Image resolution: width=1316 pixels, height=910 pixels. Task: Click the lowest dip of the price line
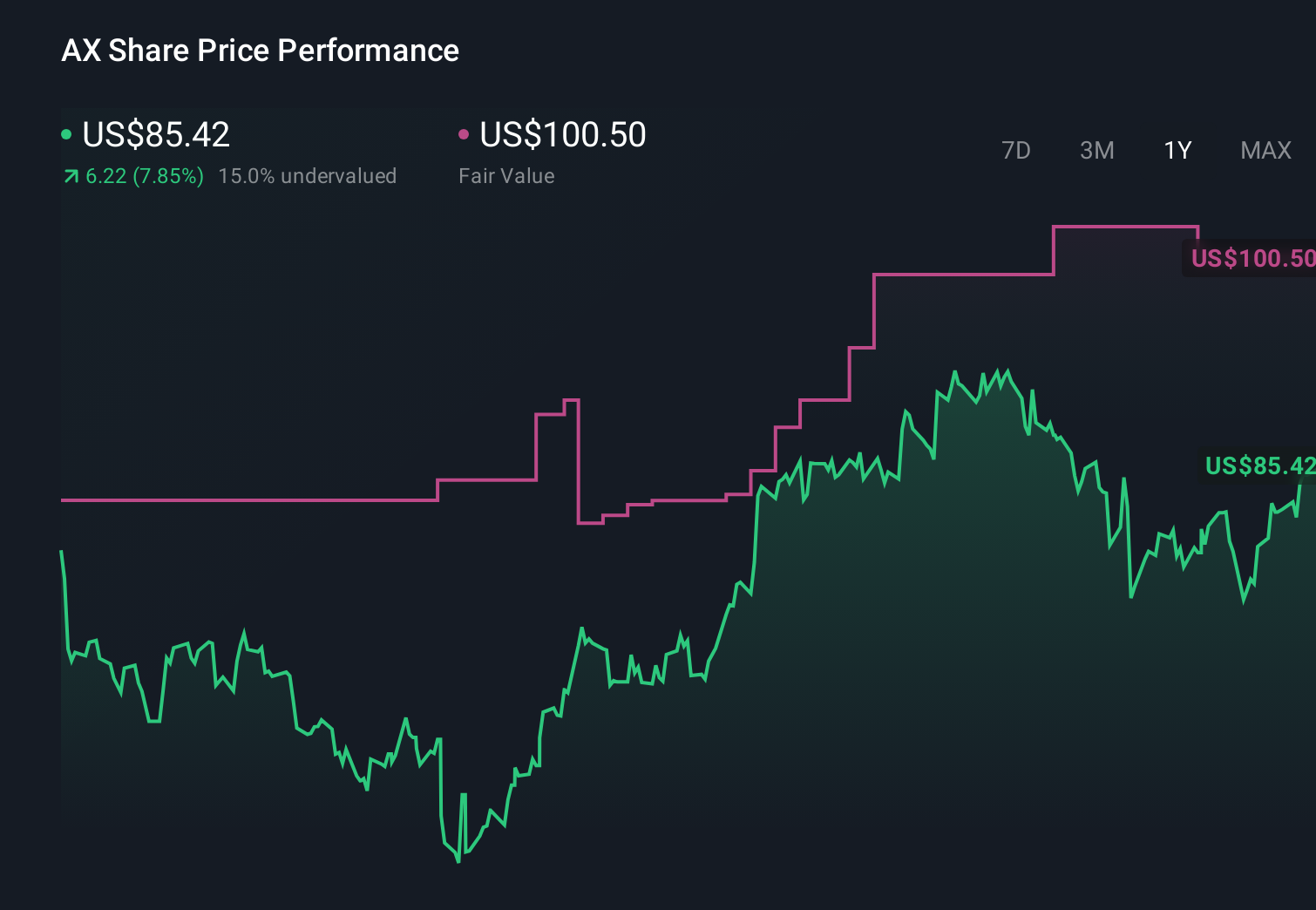pyautogui.click(x=458, y=863)
